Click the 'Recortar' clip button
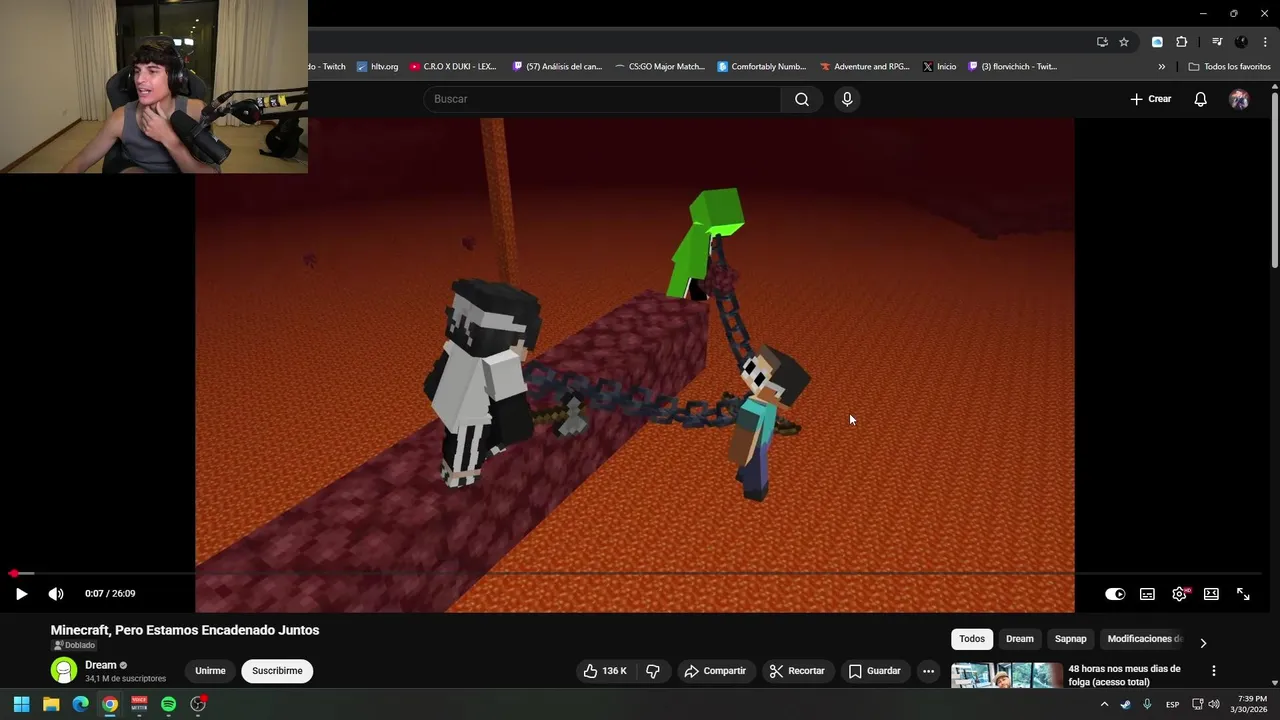This screenshot has height=720, width=1280. pos(797,671)
